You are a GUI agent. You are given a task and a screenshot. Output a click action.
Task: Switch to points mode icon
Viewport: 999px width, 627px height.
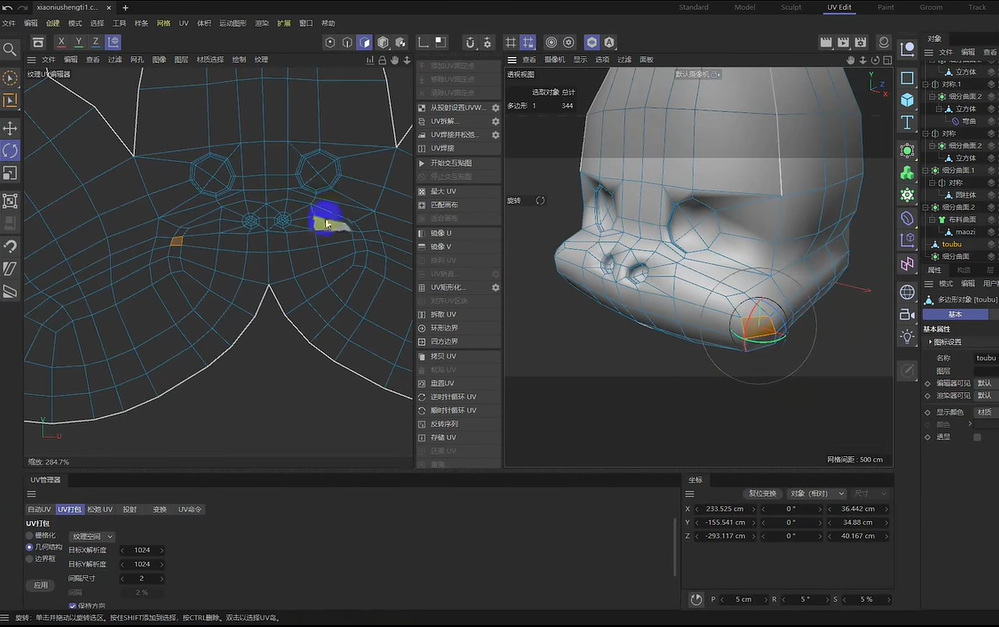coord(329,42)
